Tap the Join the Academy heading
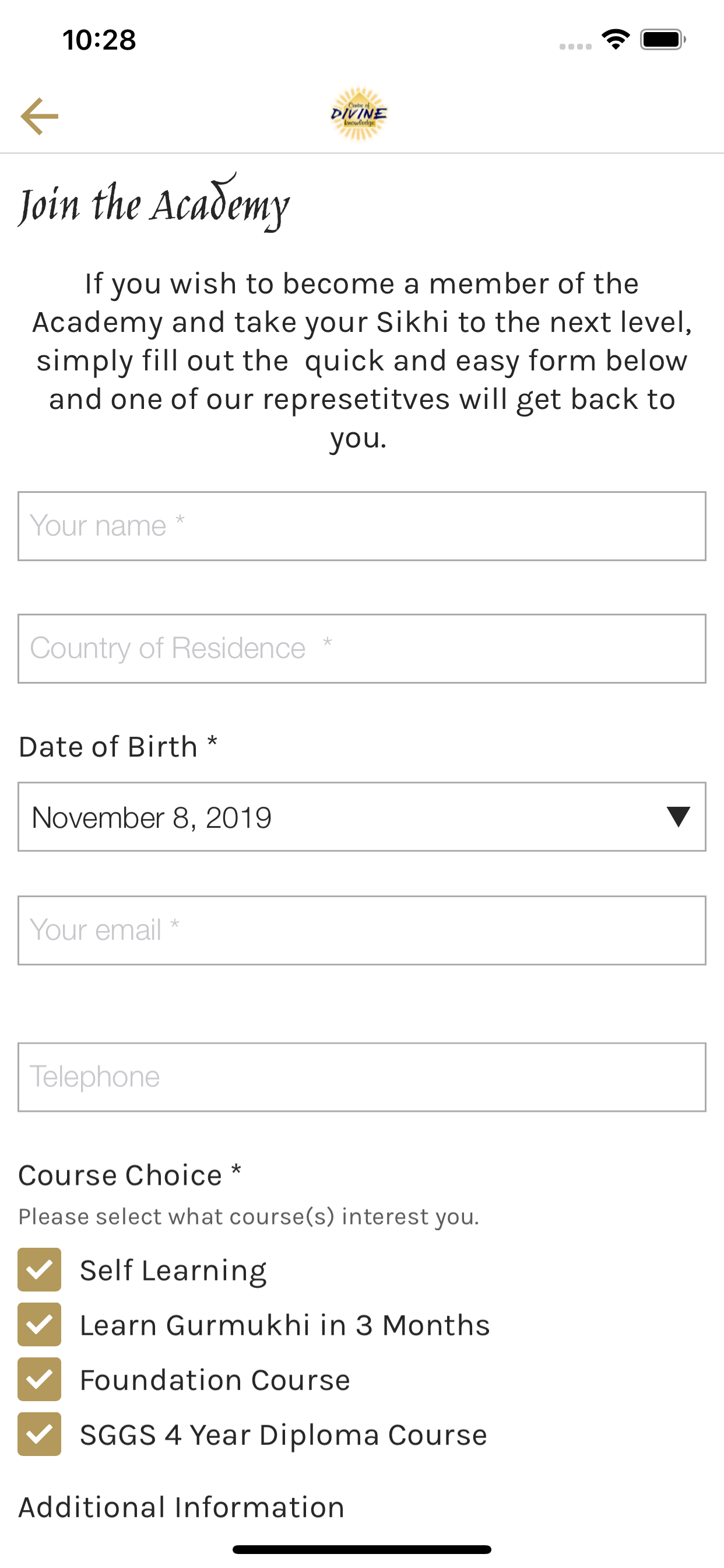The image size is (724, 1568). click(x=154, y=202)
